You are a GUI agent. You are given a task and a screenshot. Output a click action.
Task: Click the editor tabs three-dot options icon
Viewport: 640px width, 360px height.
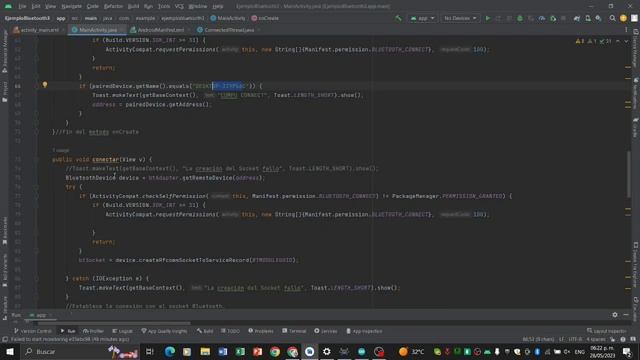pos(626,30)
